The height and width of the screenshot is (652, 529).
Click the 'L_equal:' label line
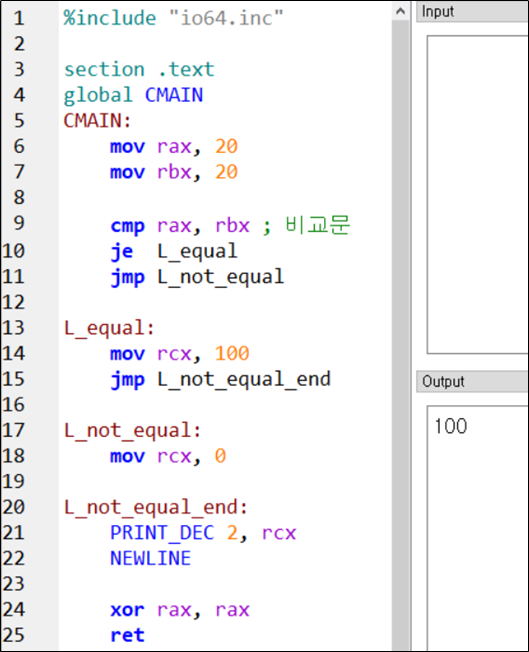(109, 328)
